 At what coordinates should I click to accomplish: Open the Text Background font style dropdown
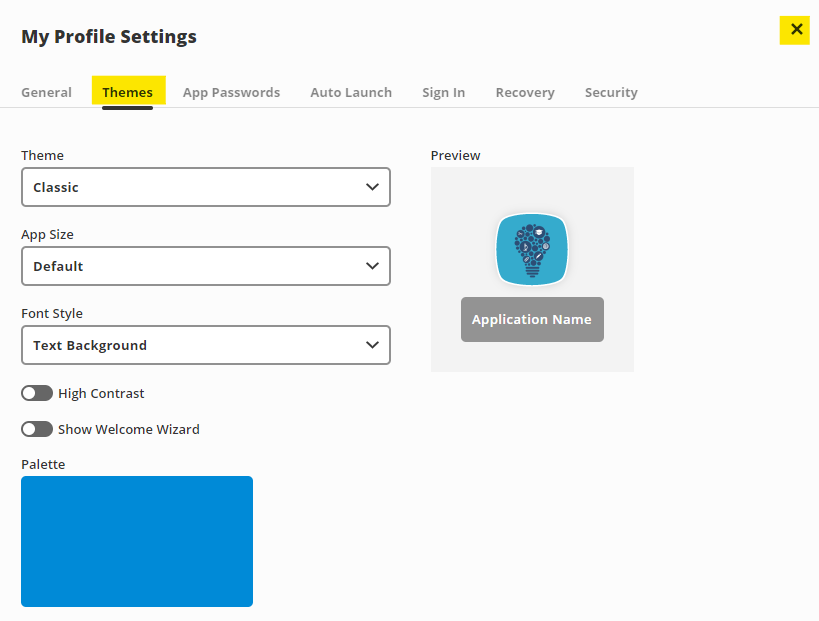pyautogui.click(x=205, y=345)
